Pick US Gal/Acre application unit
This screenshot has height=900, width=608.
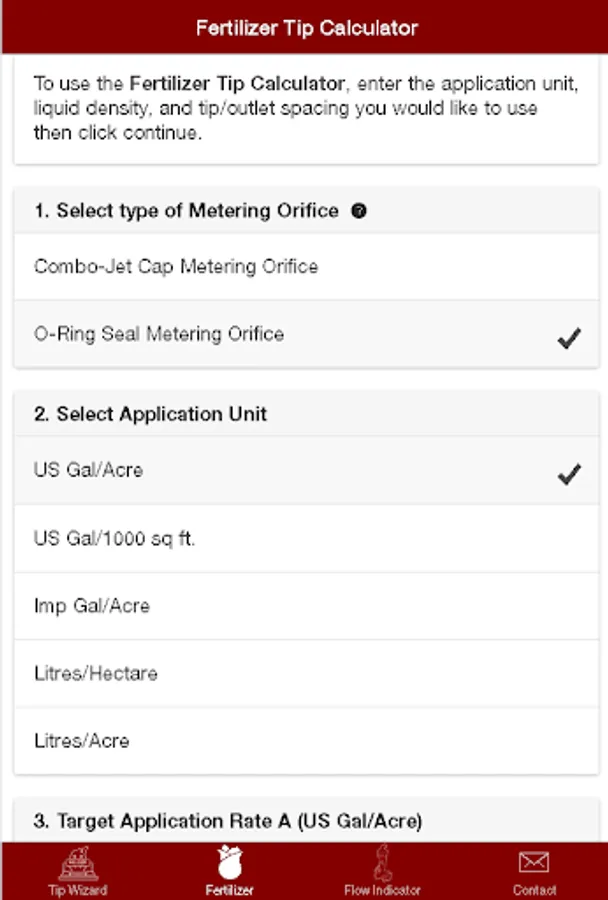pos(88,470)
